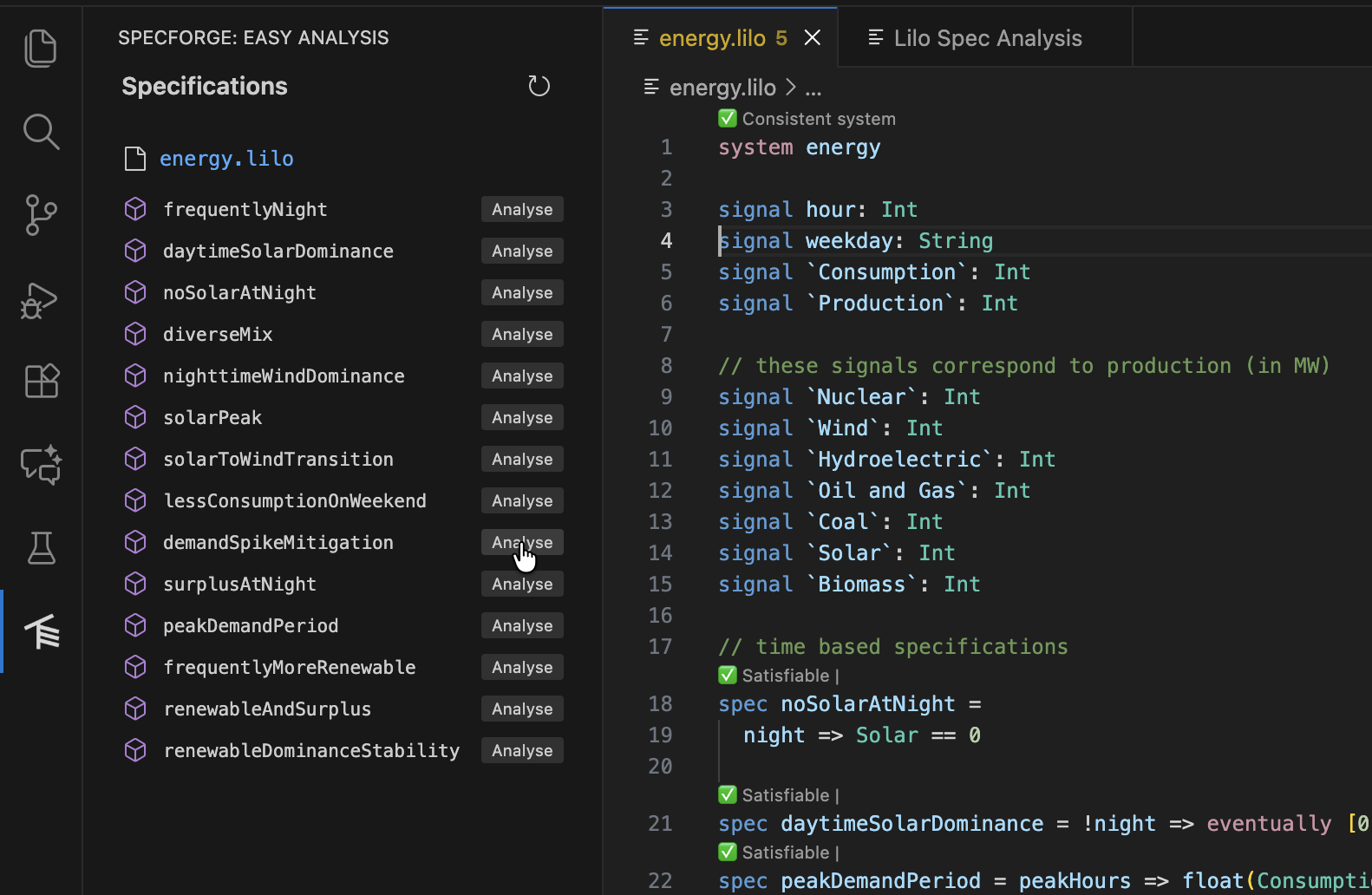The width and height of the screenshot is (1372, 895).
Task: Switch to Lilo Spec Analysis tab
Action: click(987, 38)
